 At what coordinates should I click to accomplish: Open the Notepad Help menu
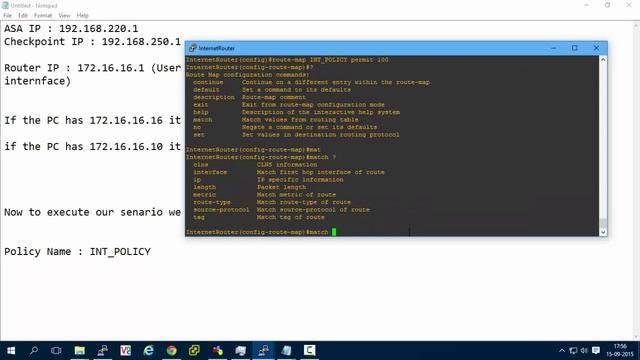pyautogui.click(x=82, y=16)
